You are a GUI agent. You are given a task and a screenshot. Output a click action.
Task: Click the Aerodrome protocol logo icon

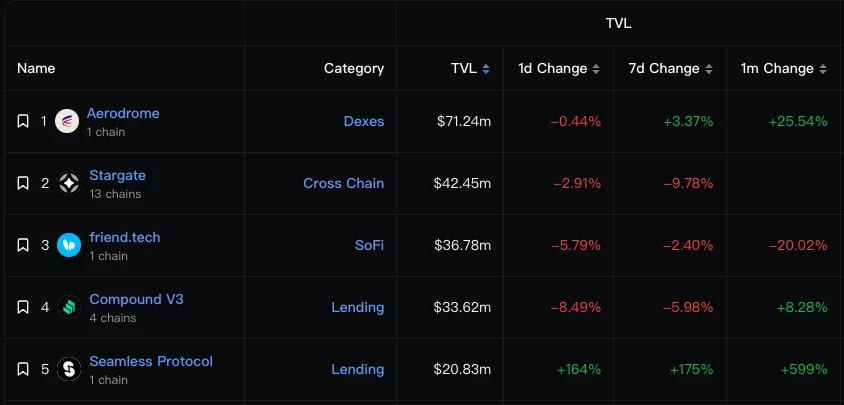67,121
